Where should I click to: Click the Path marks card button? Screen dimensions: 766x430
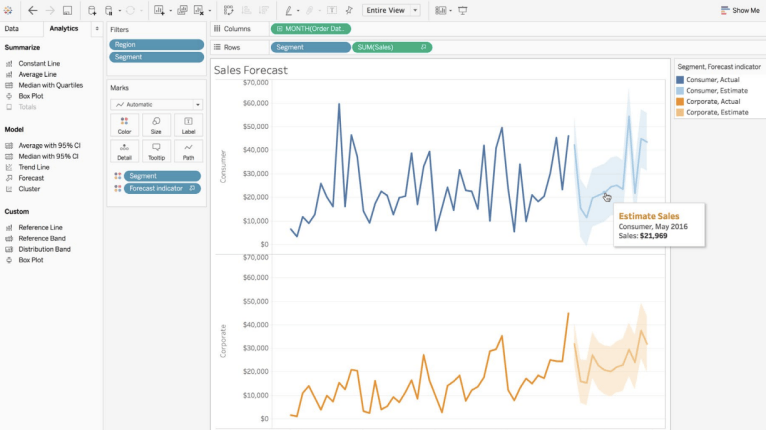188,151
